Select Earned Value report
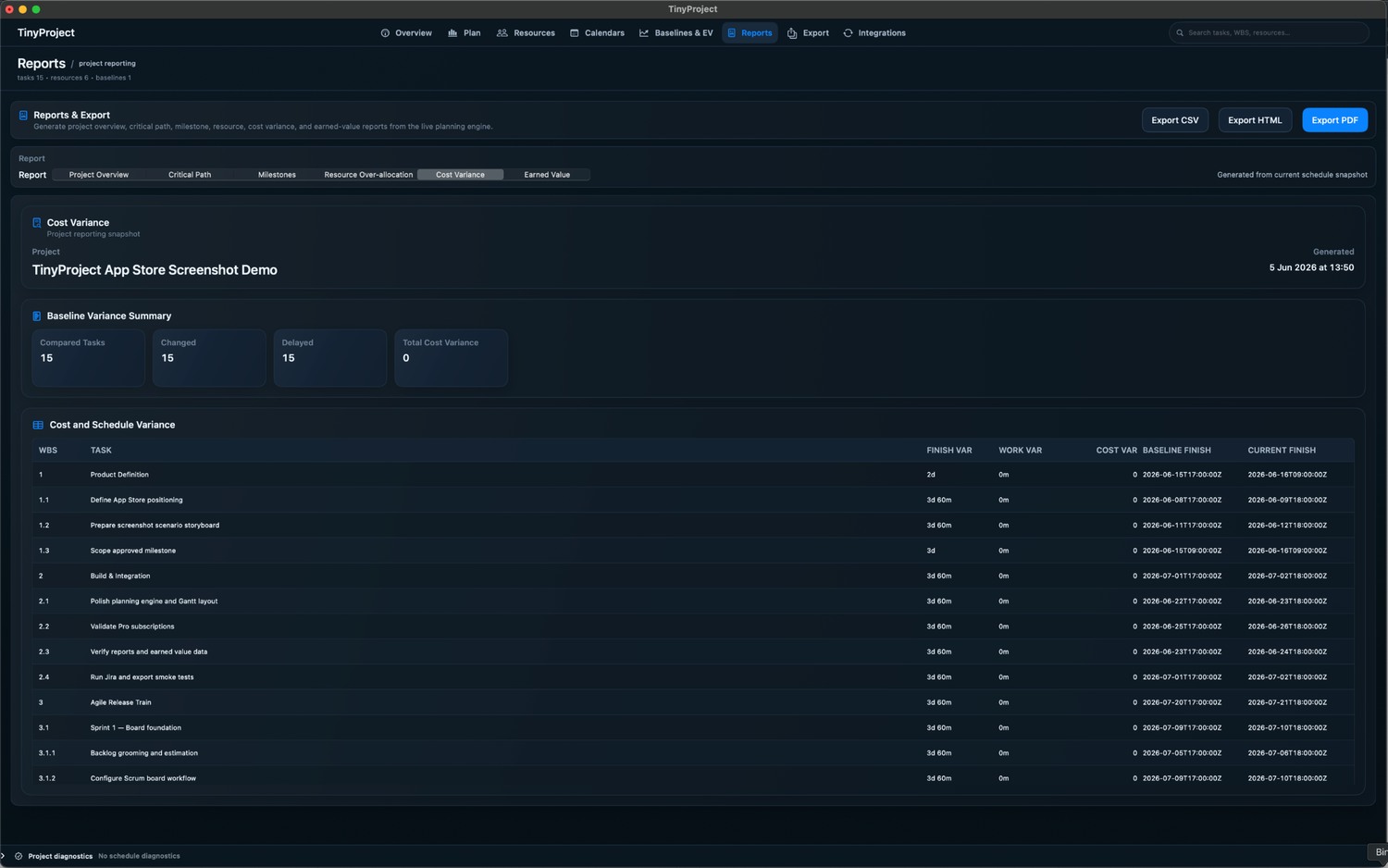Screen dimensions: 1388x868 (x=547, y=175)
